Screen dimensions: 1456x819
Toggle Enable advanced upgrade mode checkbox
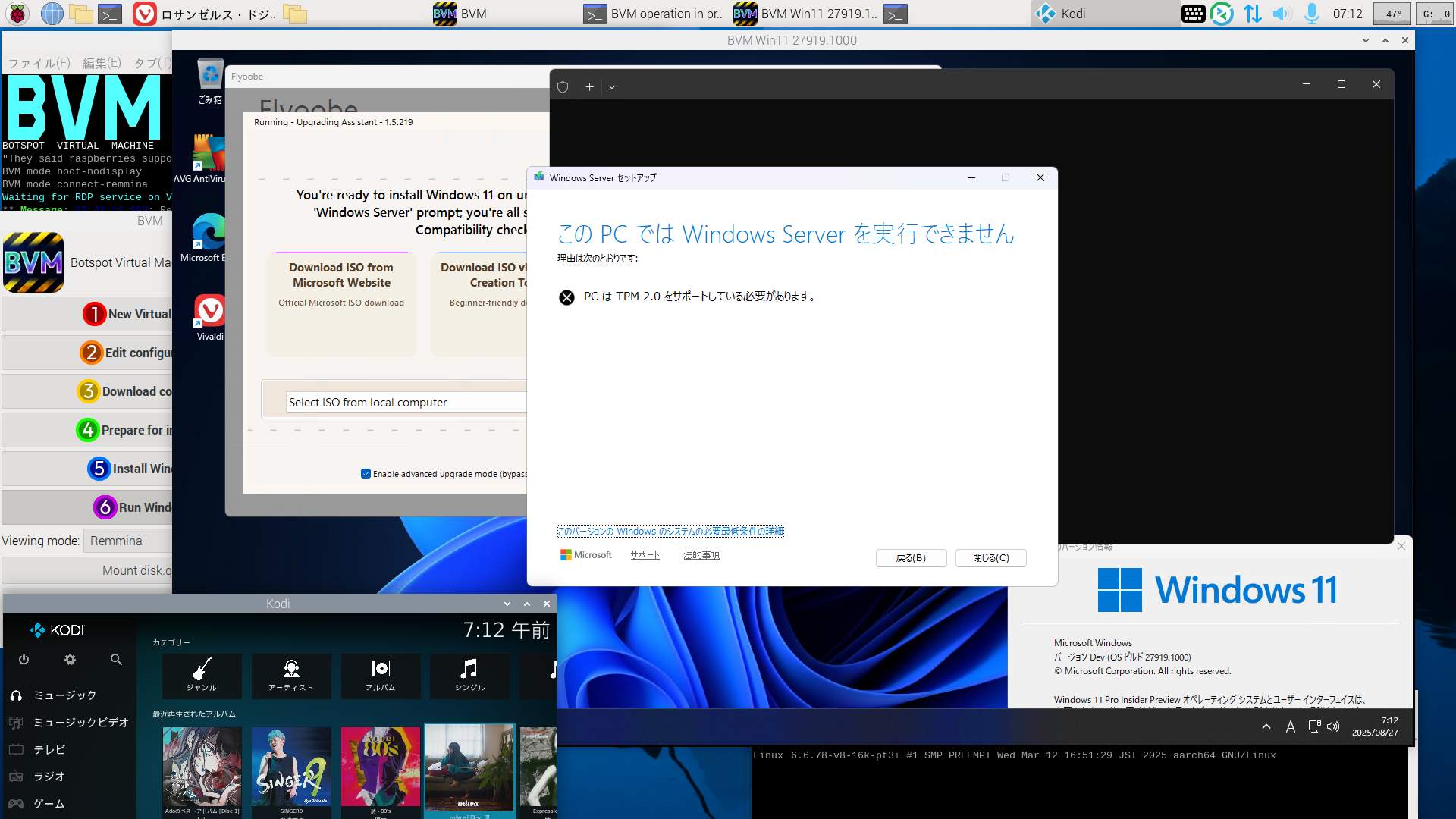(366, 474)
